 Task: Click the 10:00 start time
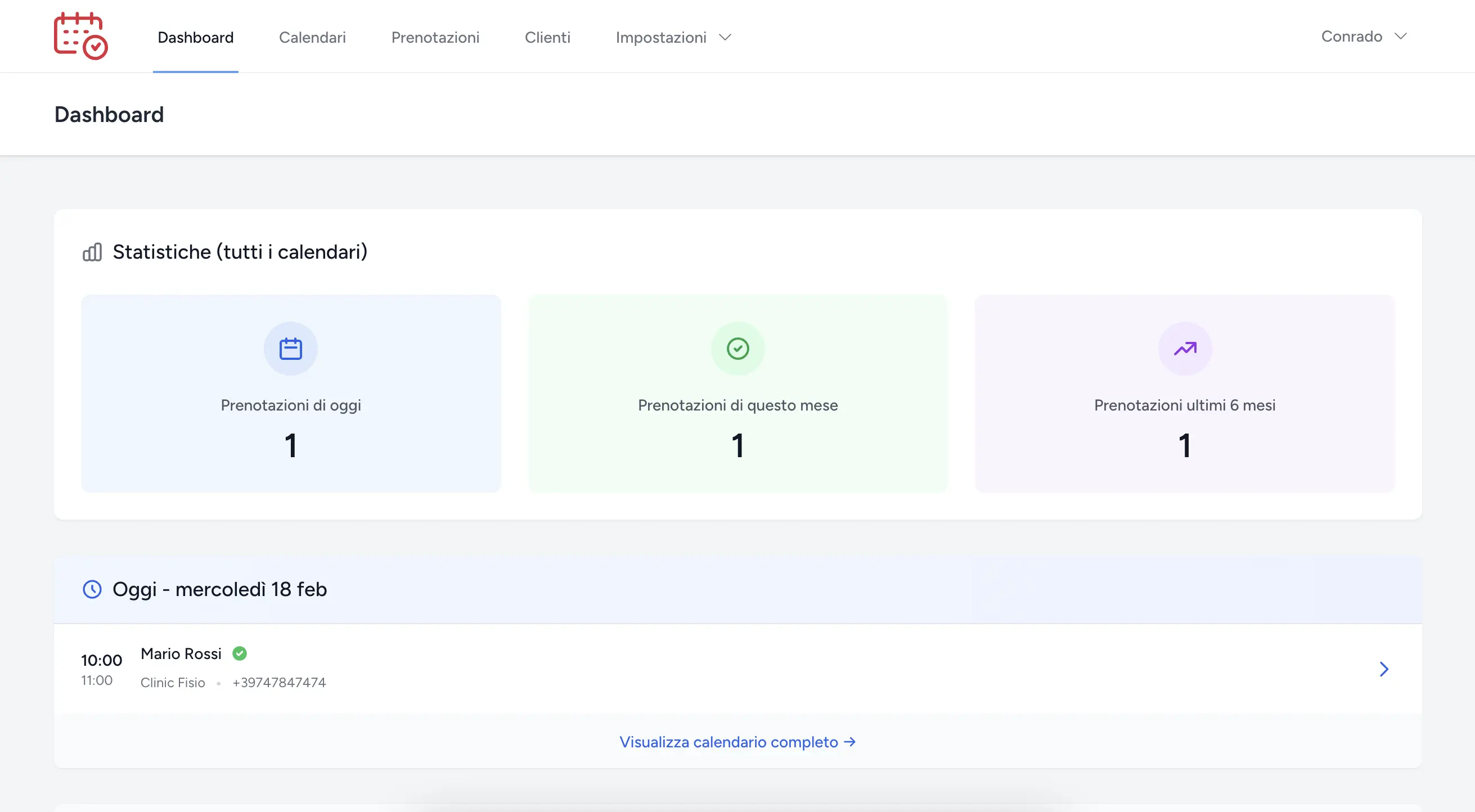coord(101,660)
